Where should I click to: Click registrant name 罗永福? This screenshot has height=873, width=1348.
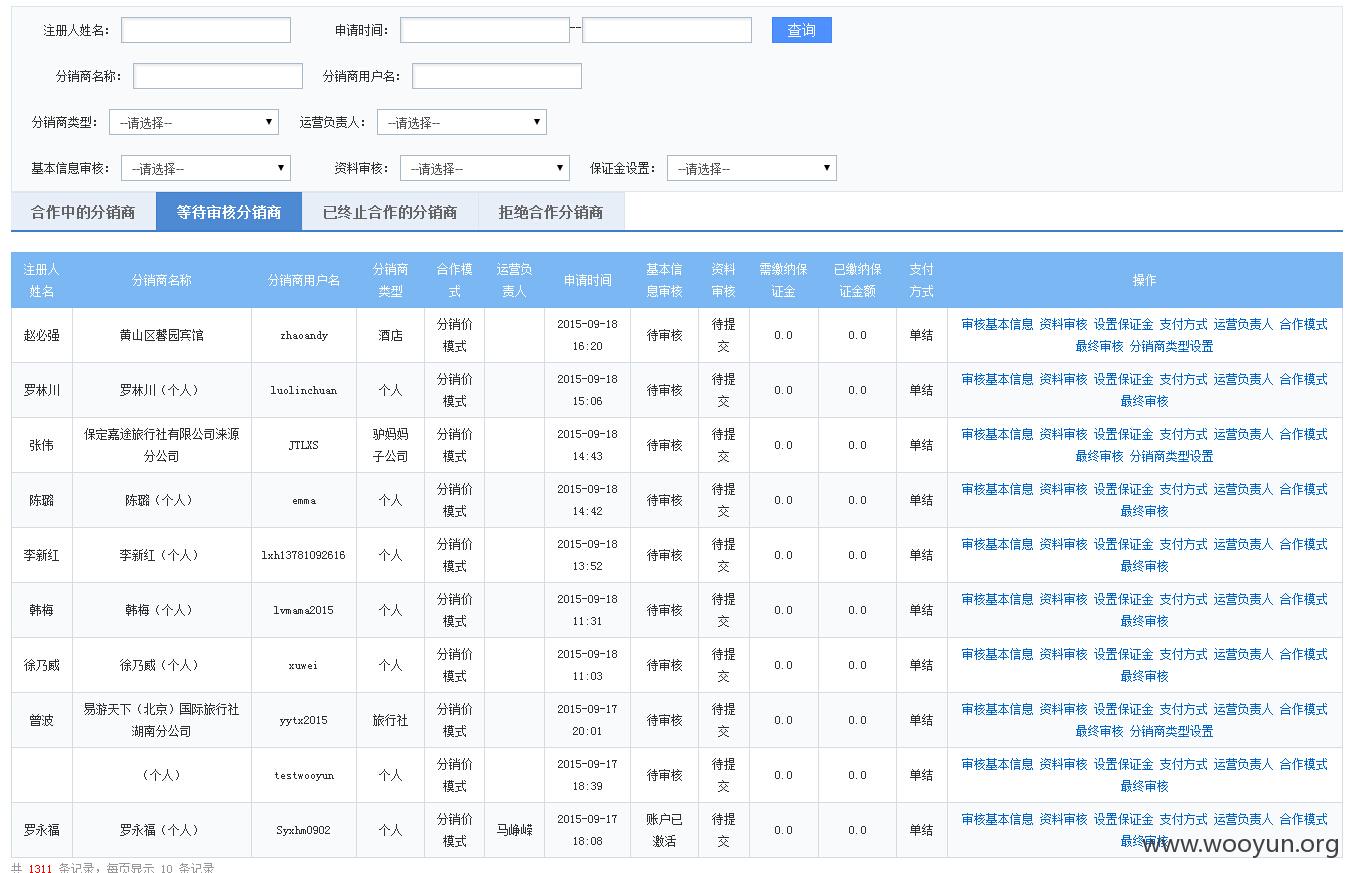(x=41, y=830)
